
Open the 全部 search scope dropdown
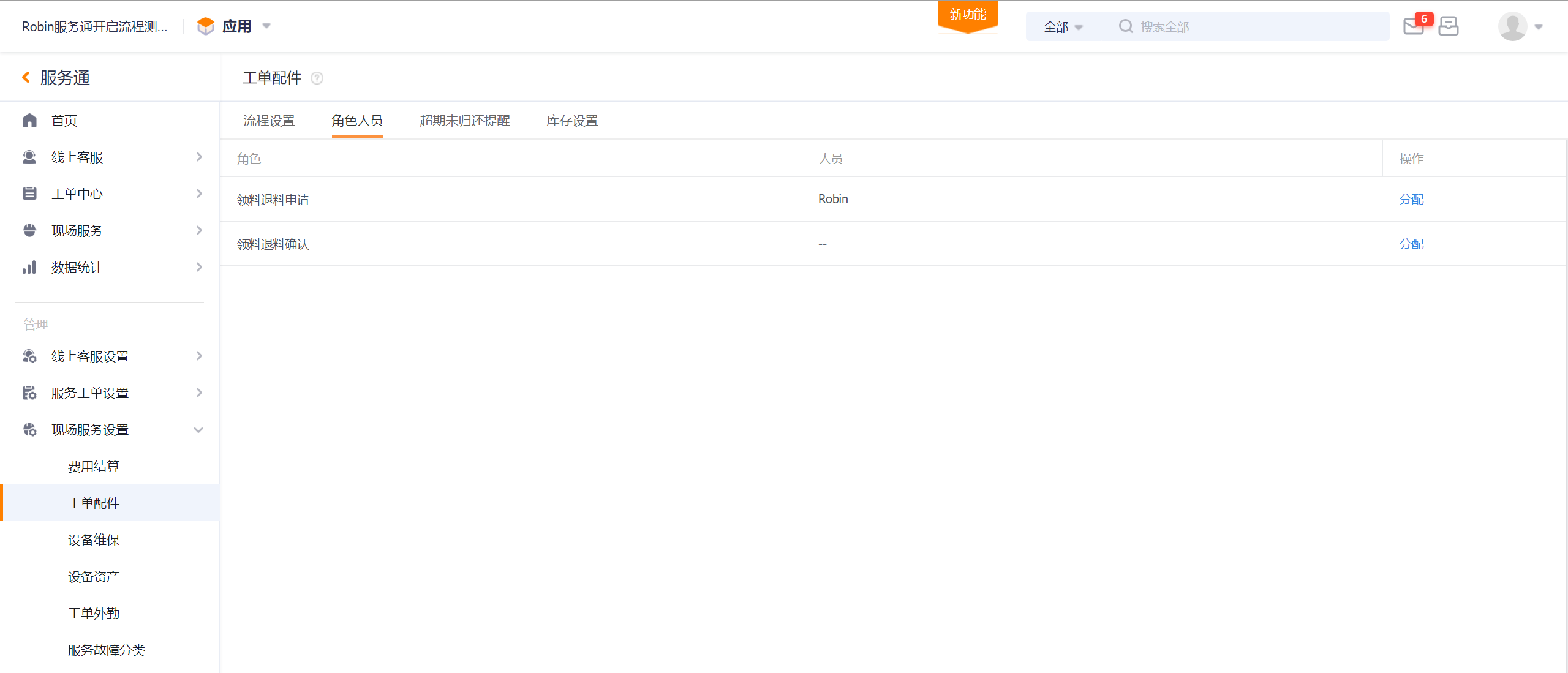point(1063,27)
